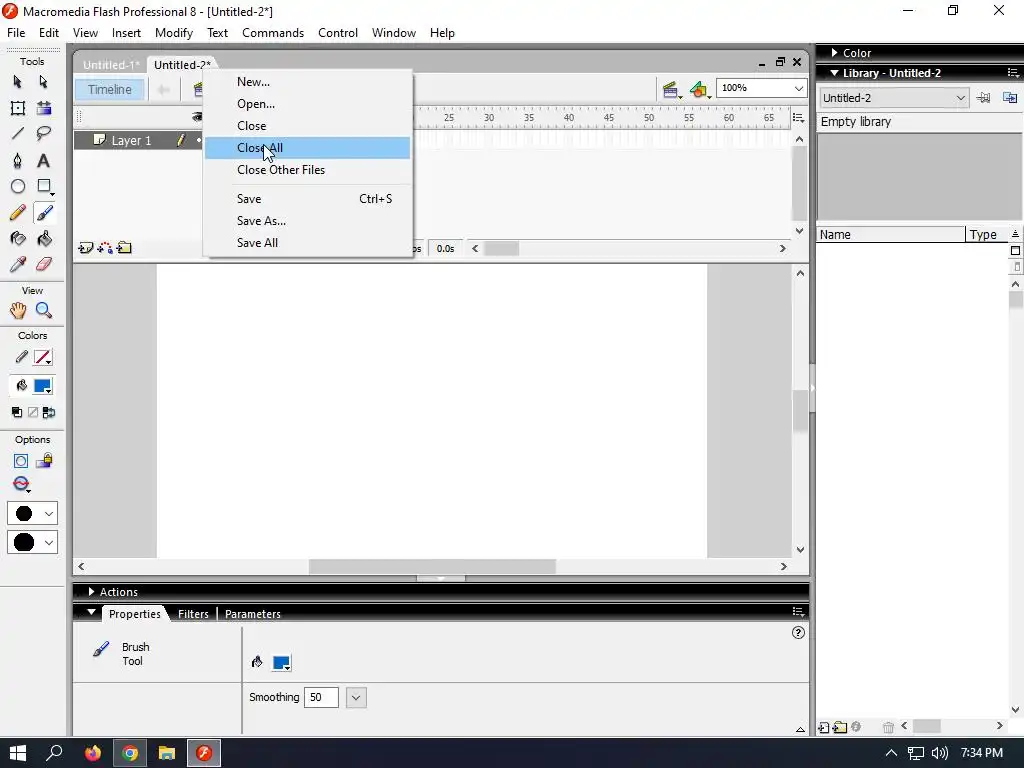Click the New Symbol icon in Library

(x=824, y=727)
